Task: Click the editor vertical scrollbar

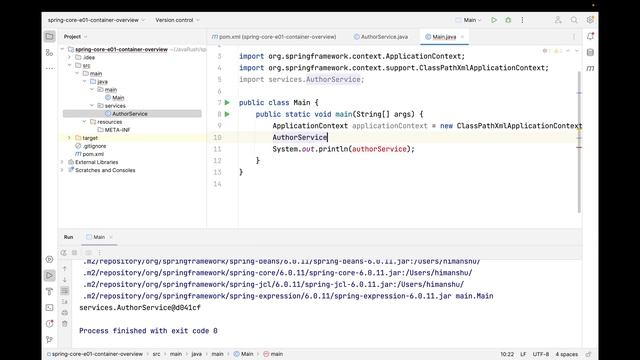Action: click(579, 142)
